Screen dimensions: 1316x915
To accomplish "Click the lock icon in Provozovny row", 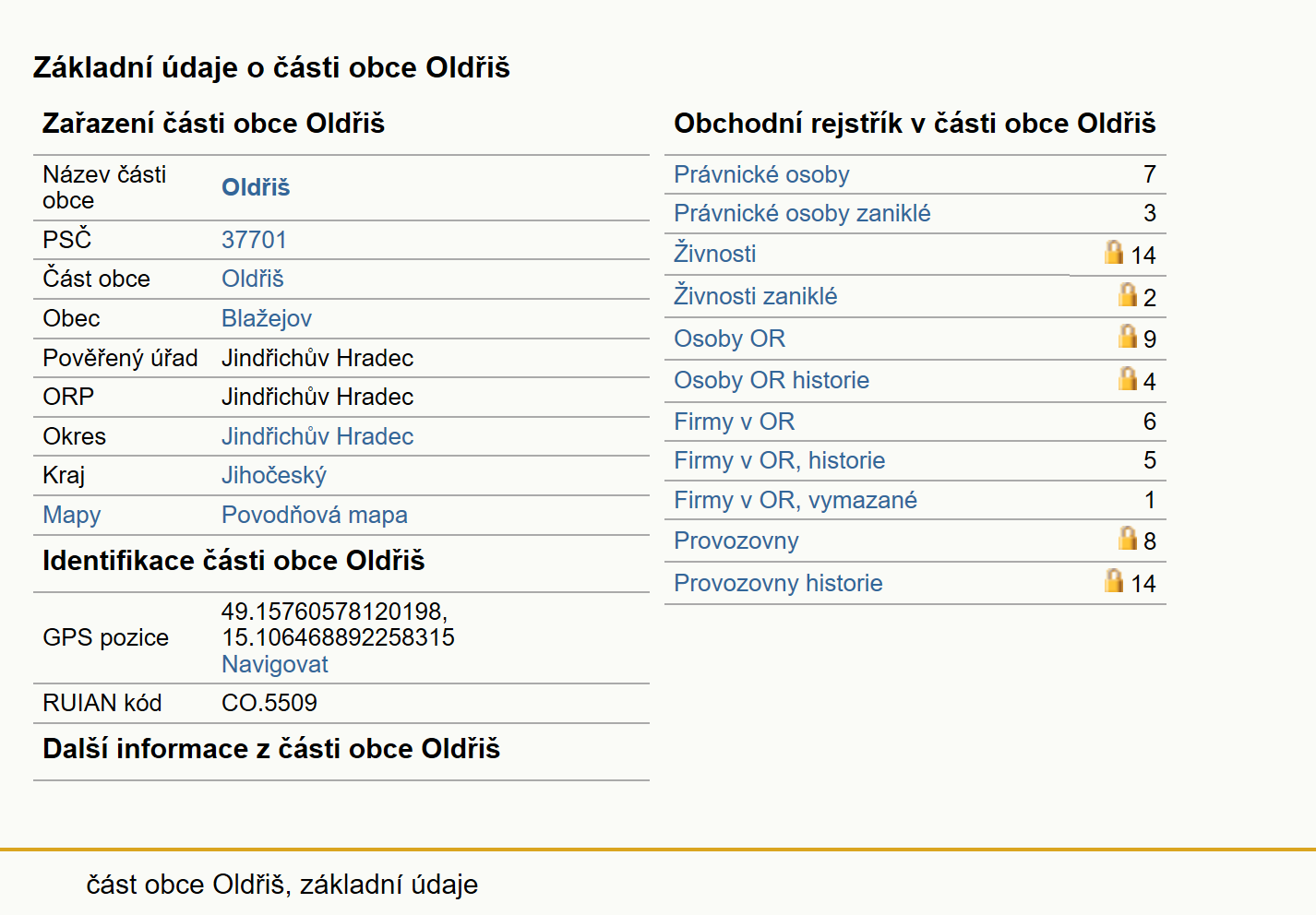I will (1127, 538).
